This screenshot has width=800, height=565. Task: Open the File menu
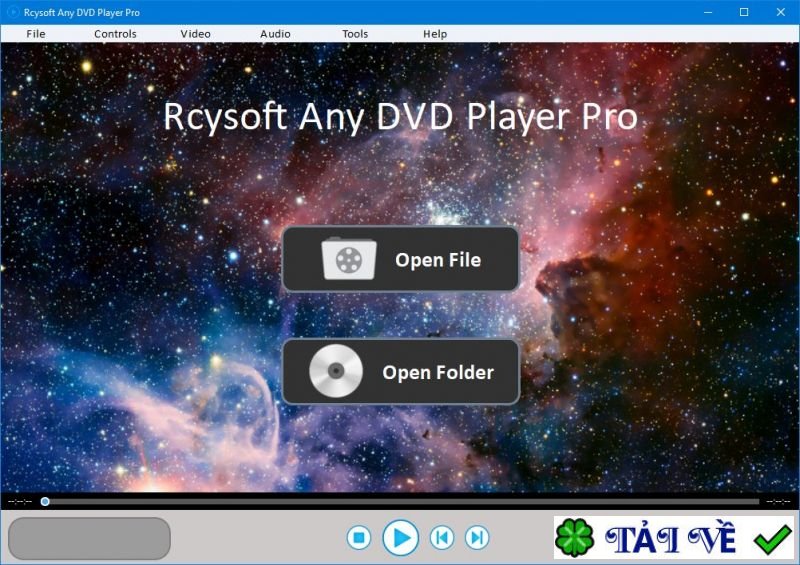(x=36, y=34)
